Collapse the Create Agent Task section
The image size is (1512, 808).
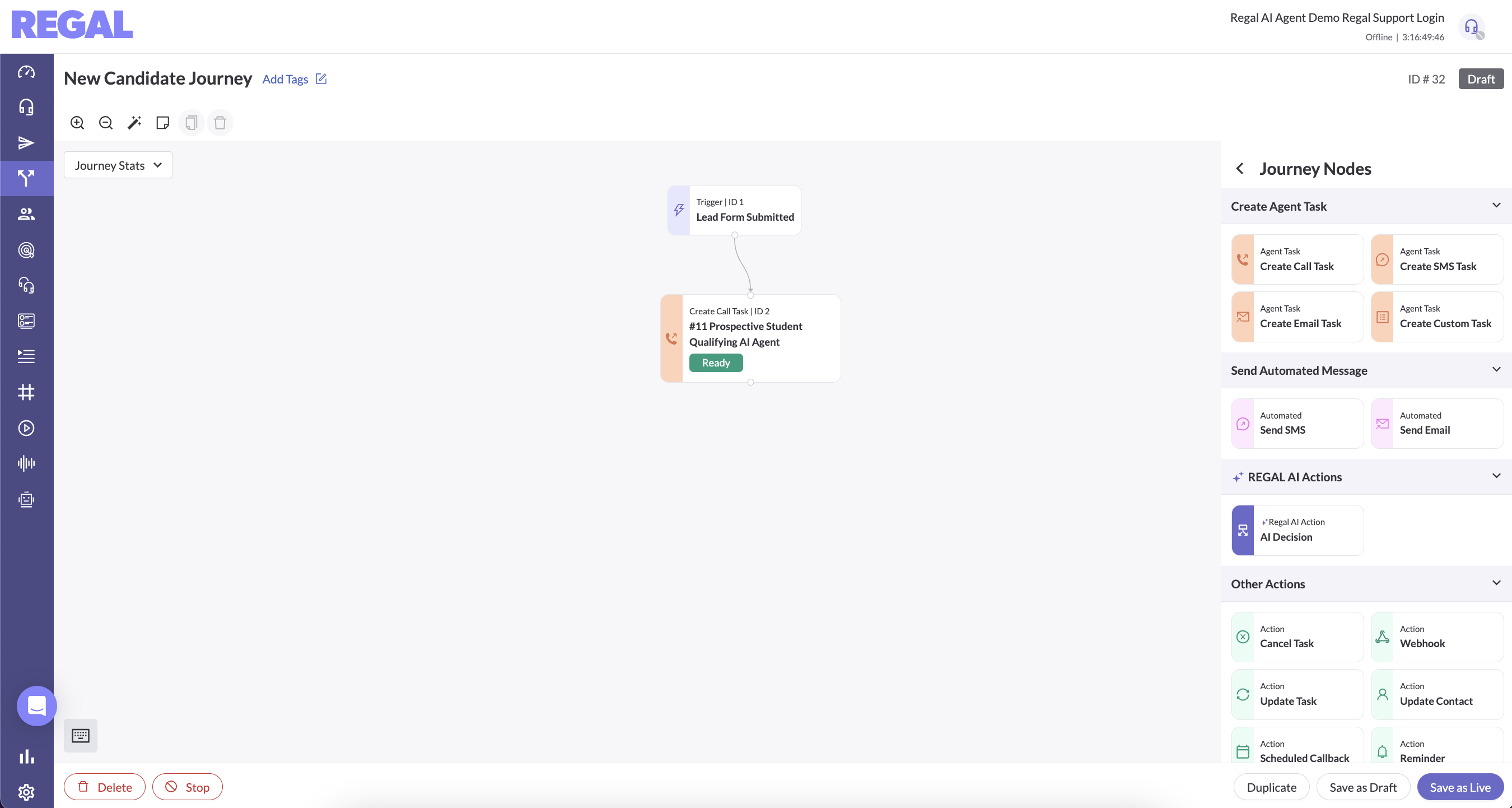[x=1496, y=206]
